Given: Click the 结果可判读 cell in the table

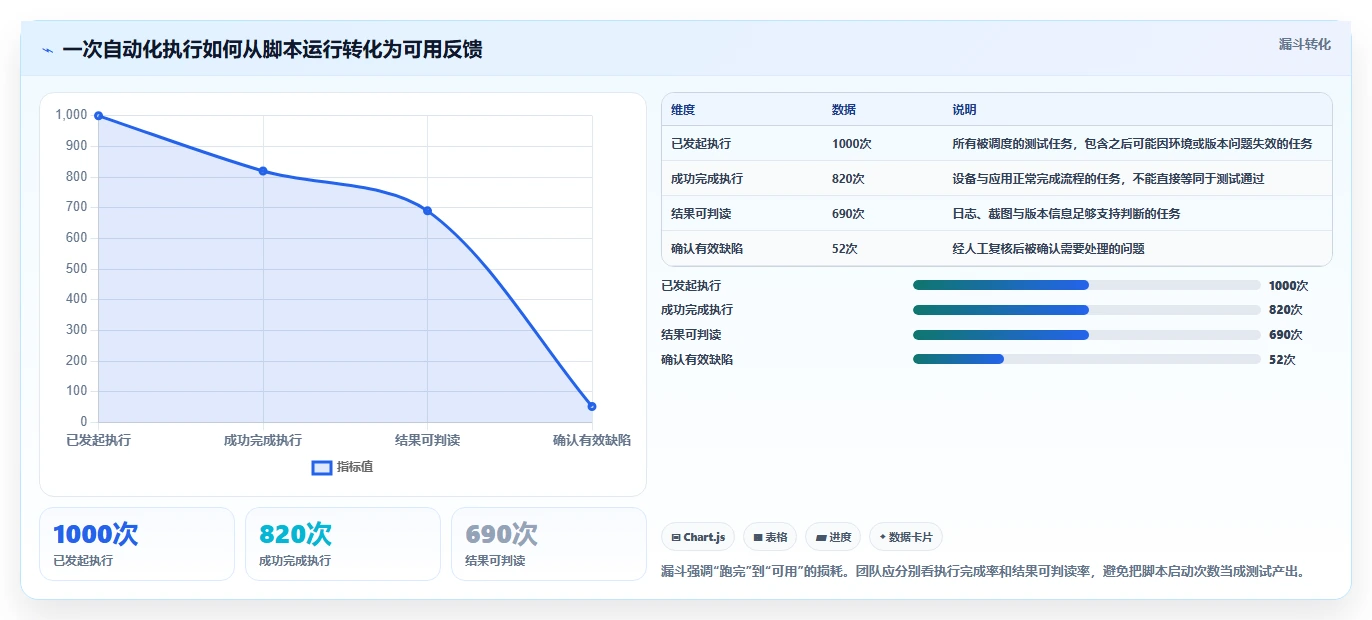Looking at the screenshot, I should (x=701, y=214).
